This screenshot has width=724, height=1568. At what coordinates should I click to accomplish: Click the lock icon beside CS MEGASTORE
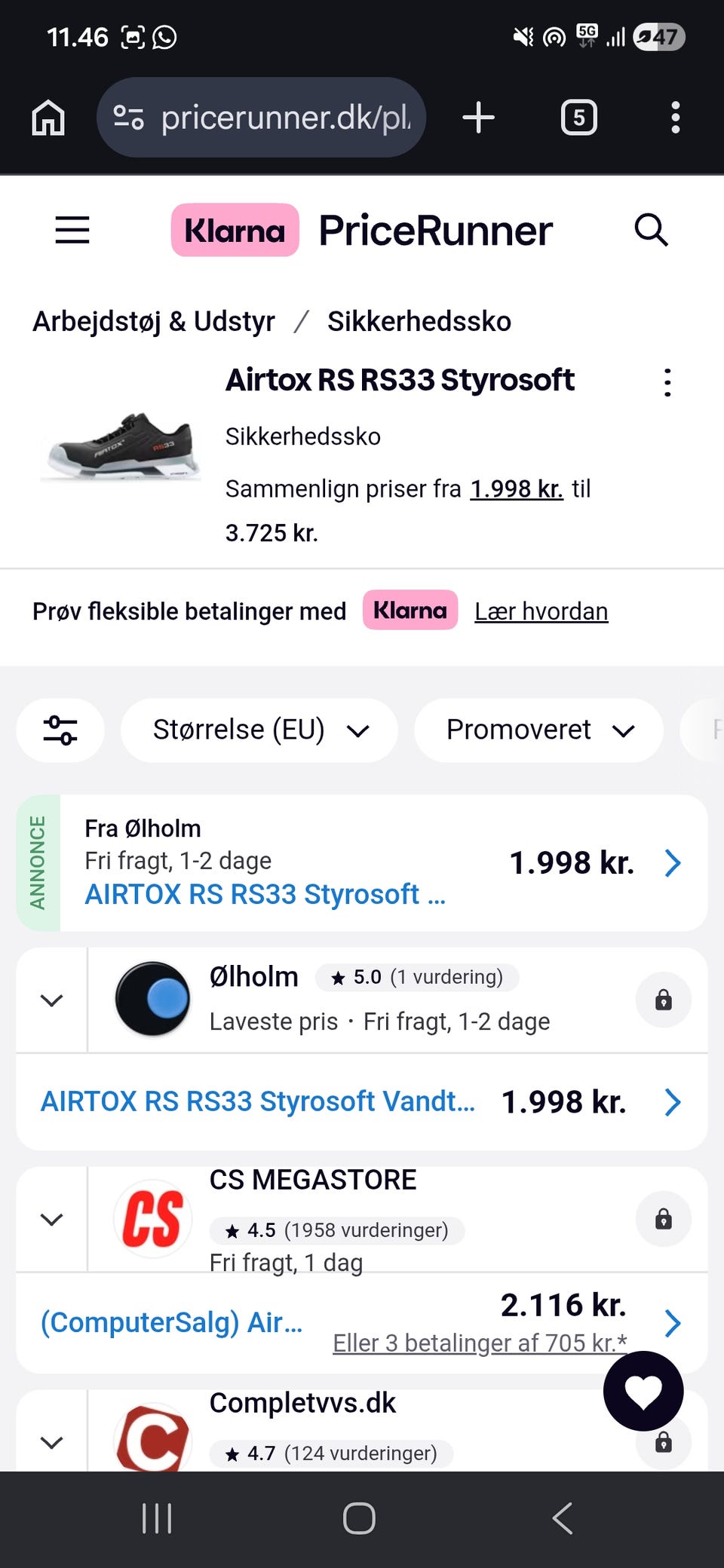(x=664, y=1219)
